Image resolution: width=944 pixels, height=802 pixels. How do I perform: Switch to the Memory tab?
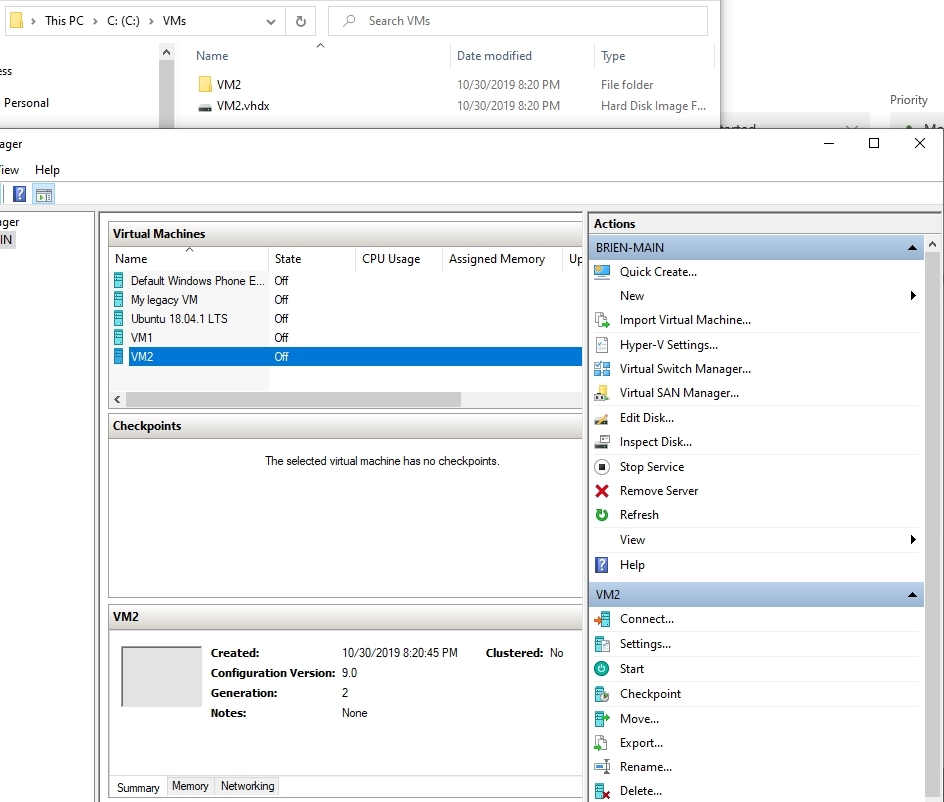pyautogui.click(x=190, y=787)
